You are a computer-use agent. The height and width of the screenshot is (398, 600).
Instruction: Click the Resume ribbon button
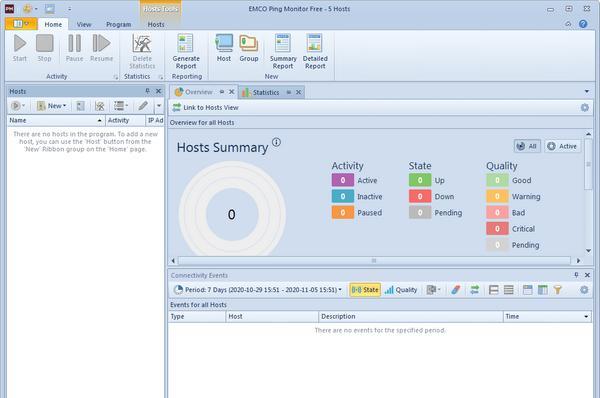101,48
